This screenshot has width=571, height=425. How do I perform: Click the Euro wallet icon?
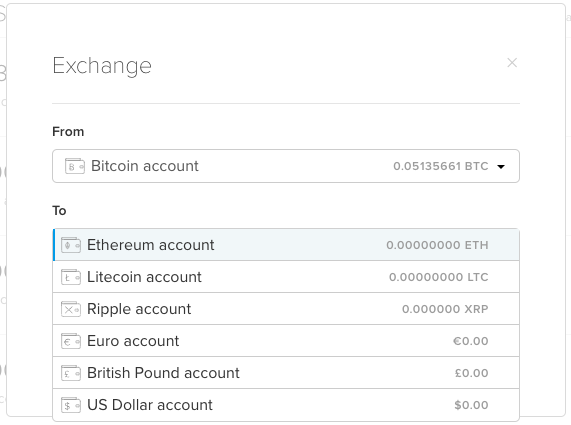point(71,341)
